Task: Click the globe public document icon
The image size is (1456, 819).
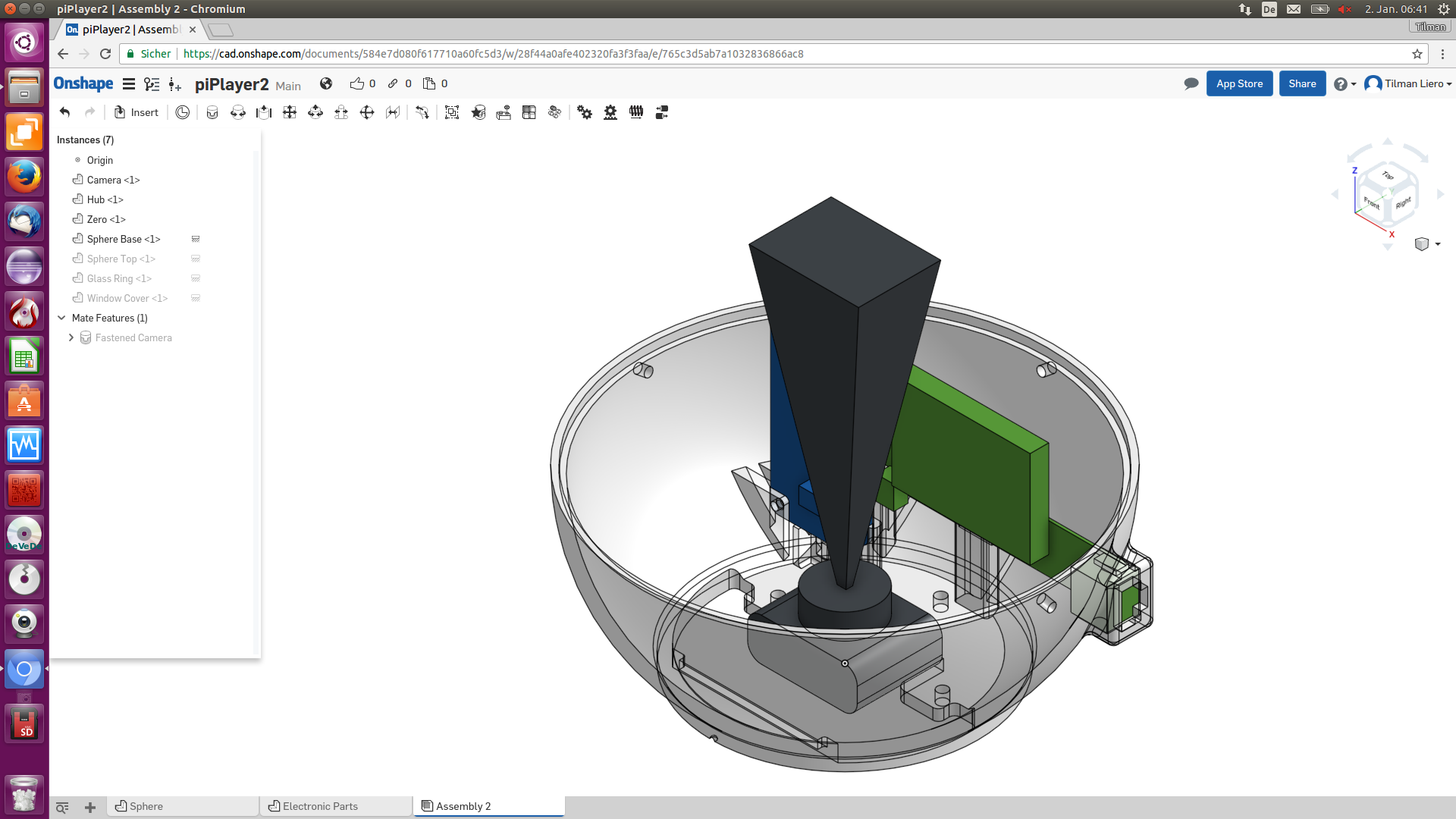Action: coord(326,83)
